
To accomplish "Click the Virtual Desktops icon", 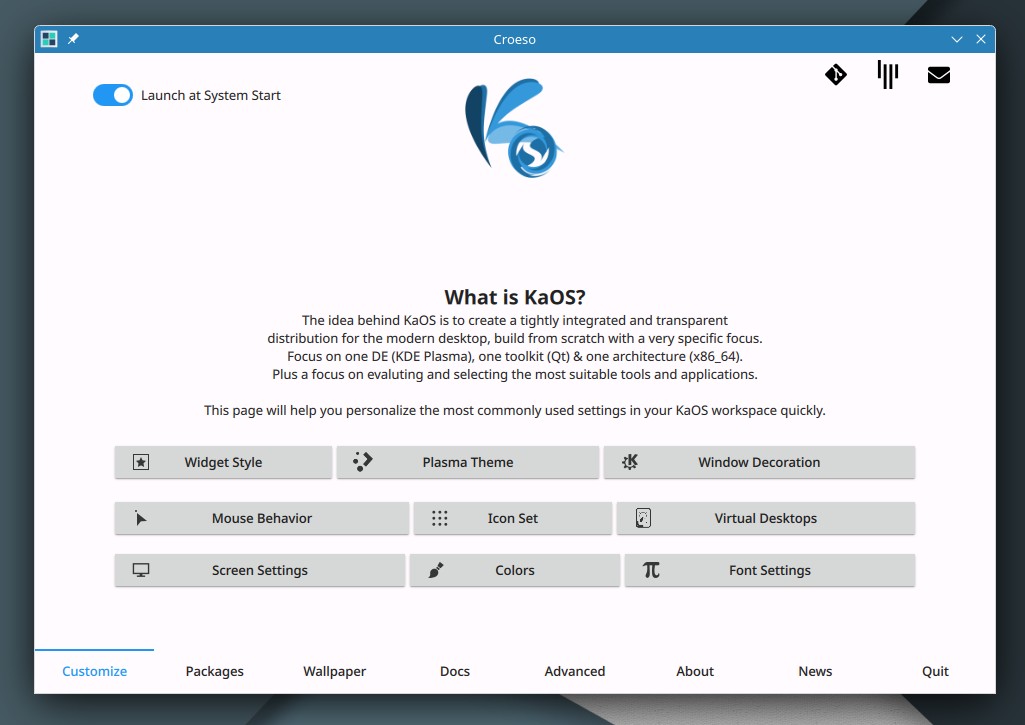I will [643, 518].
